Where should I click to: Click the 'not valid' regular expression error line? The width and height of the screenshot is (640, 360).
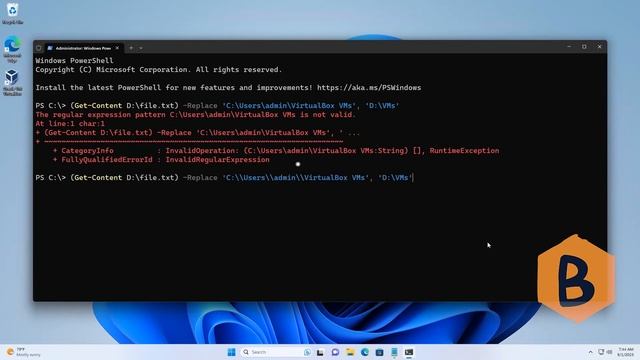(x=196, y=115)
